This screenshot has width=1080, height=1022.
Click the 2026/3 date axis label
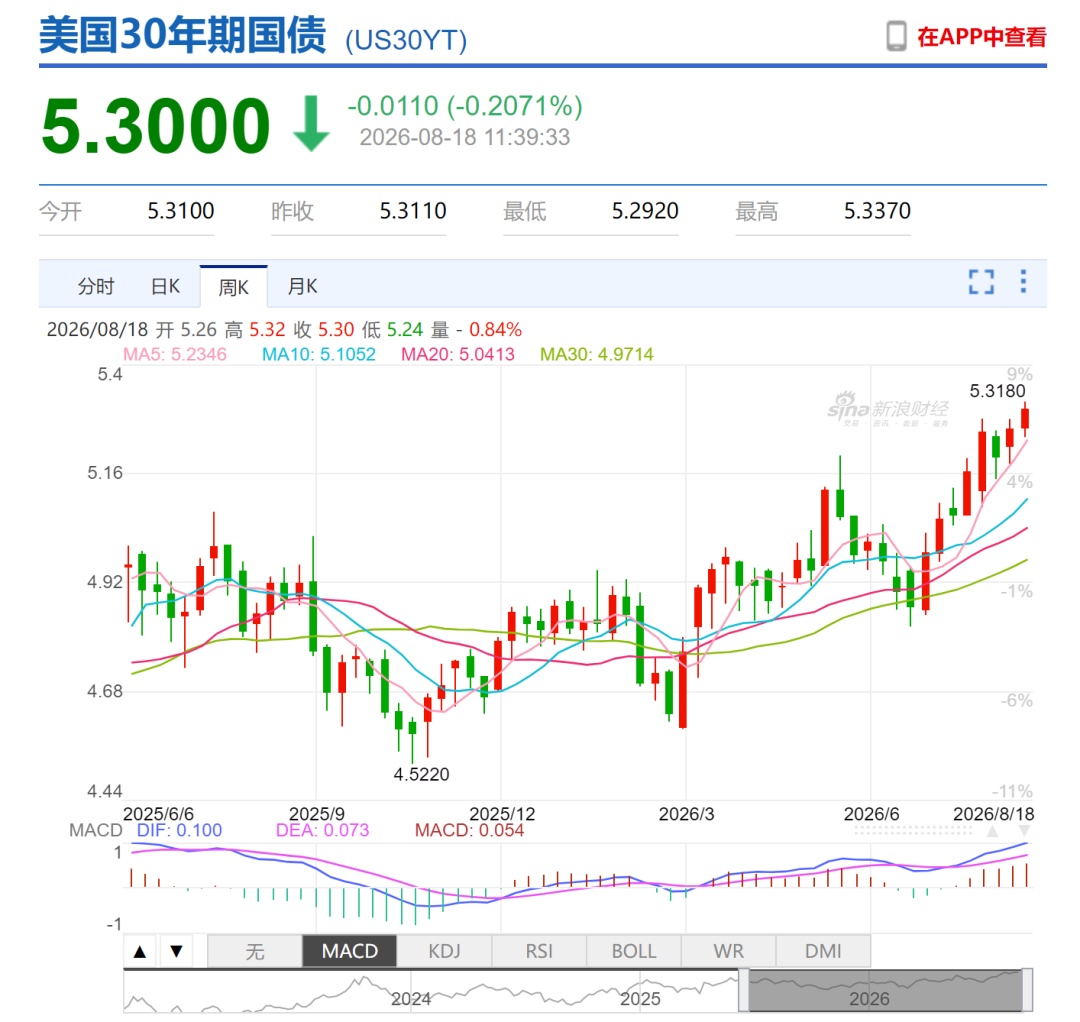687,814
